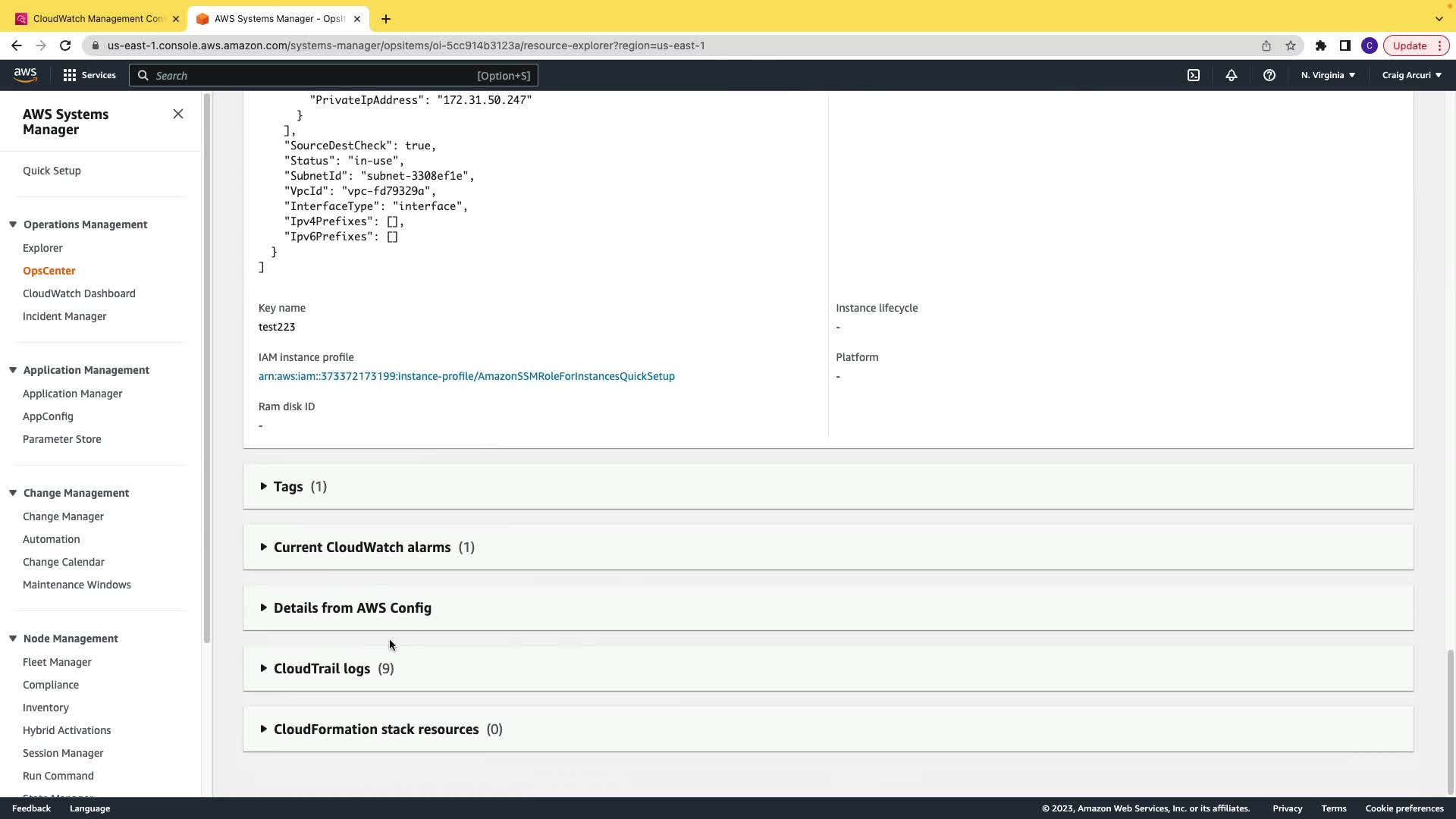Collapse the Operations Management sidebar group
The width and height of the screenshot is (1456, 819).
[x=13, y=224]
